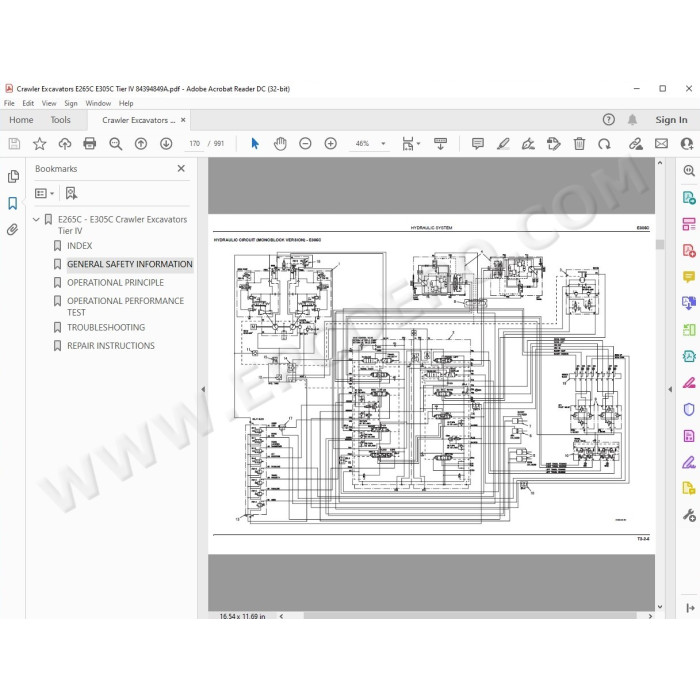Click the vertical scrollbar thumb
Image resolution: width=700 pixels, height=700 pixels.
[x=660, y=244]
